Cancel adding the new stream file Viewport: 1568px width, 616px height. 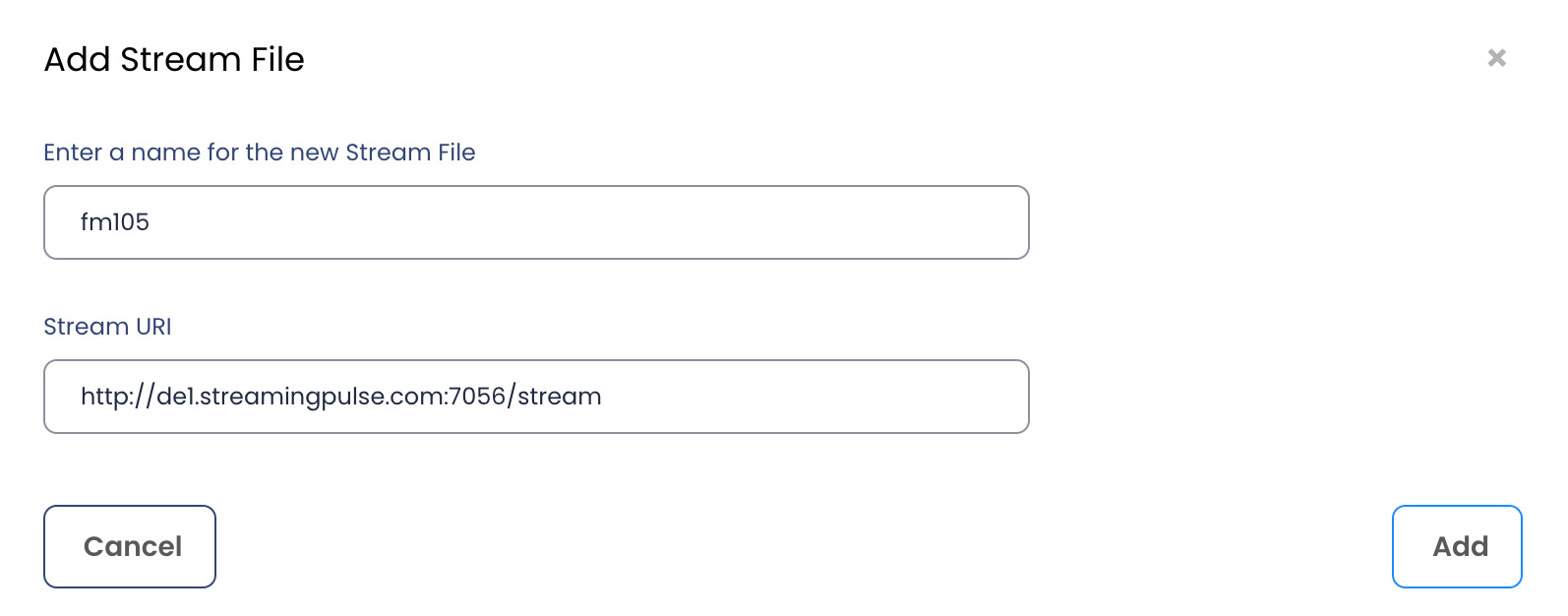pyautogui.click(x=130, y=546)
